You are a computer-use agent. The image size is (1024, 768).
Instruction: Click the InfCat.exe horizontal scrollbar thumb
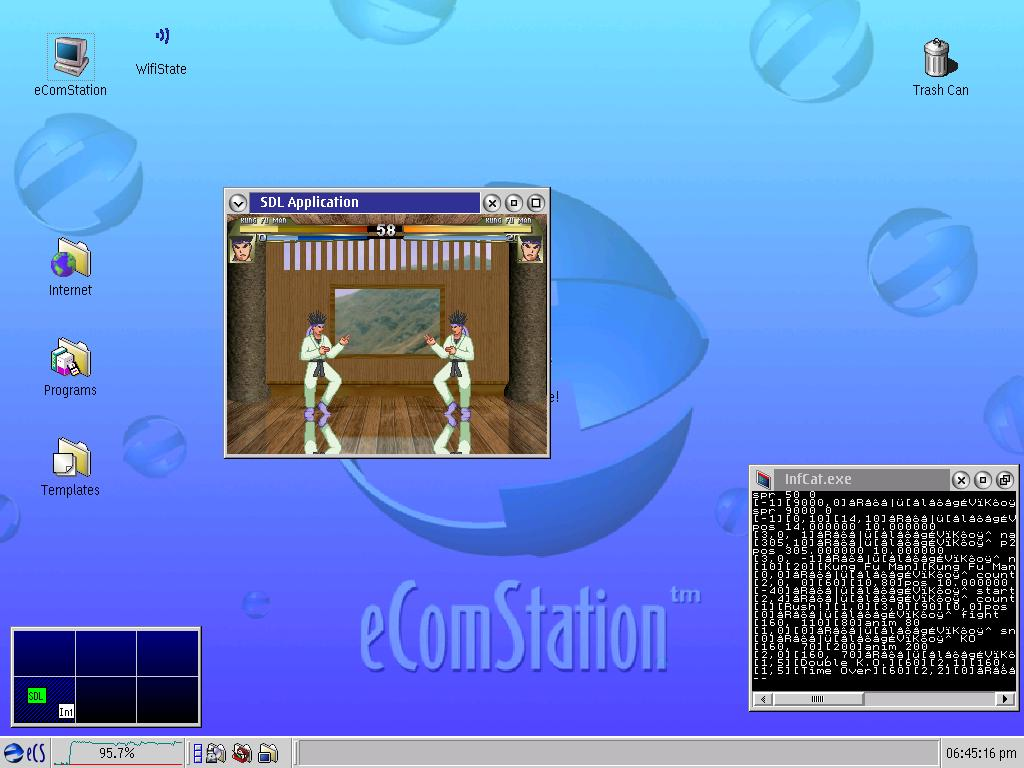818,699
